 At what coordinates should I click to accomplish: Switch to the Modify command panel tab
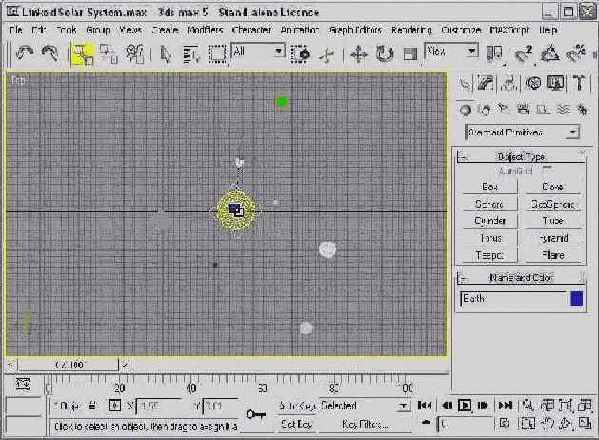(x=486, y=83)
